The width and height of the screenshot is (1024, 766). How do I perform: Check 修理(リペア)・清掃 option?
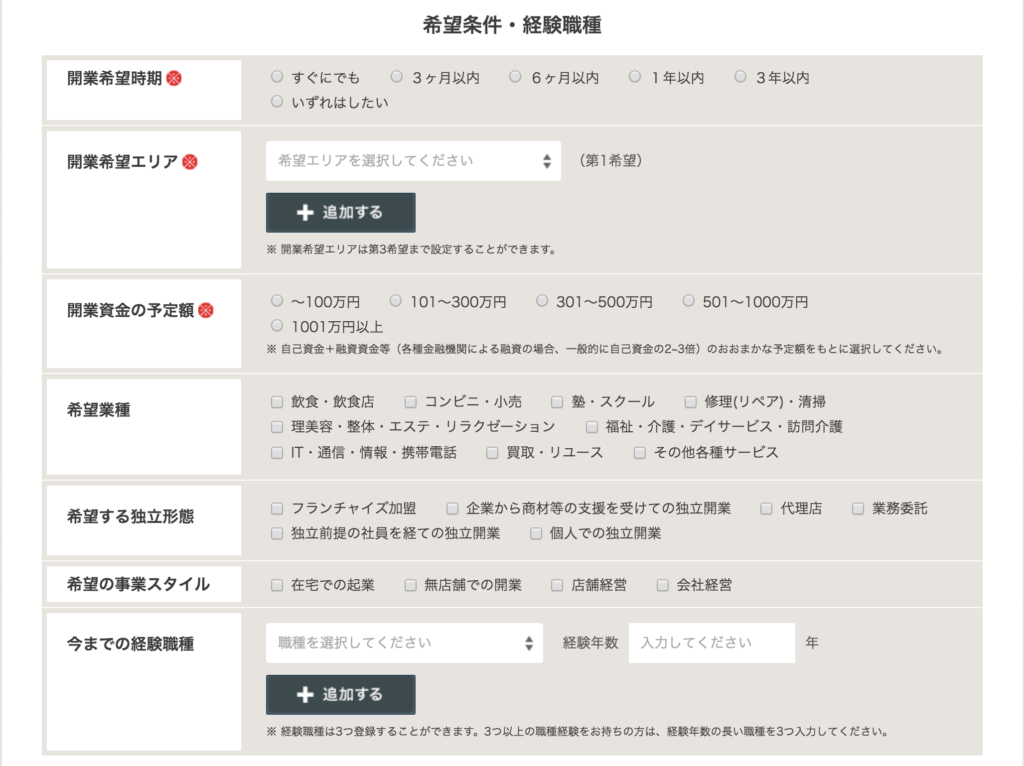(690, 402)
